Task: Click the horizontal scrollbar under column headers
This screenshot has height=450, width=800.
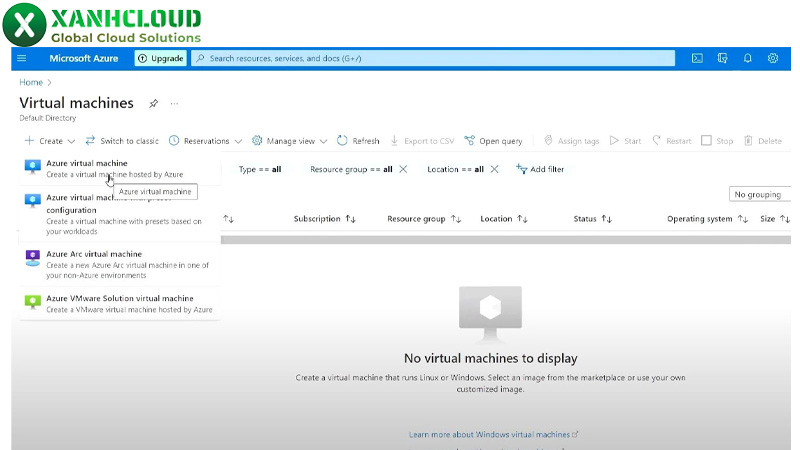Action: tap(506, 239)
